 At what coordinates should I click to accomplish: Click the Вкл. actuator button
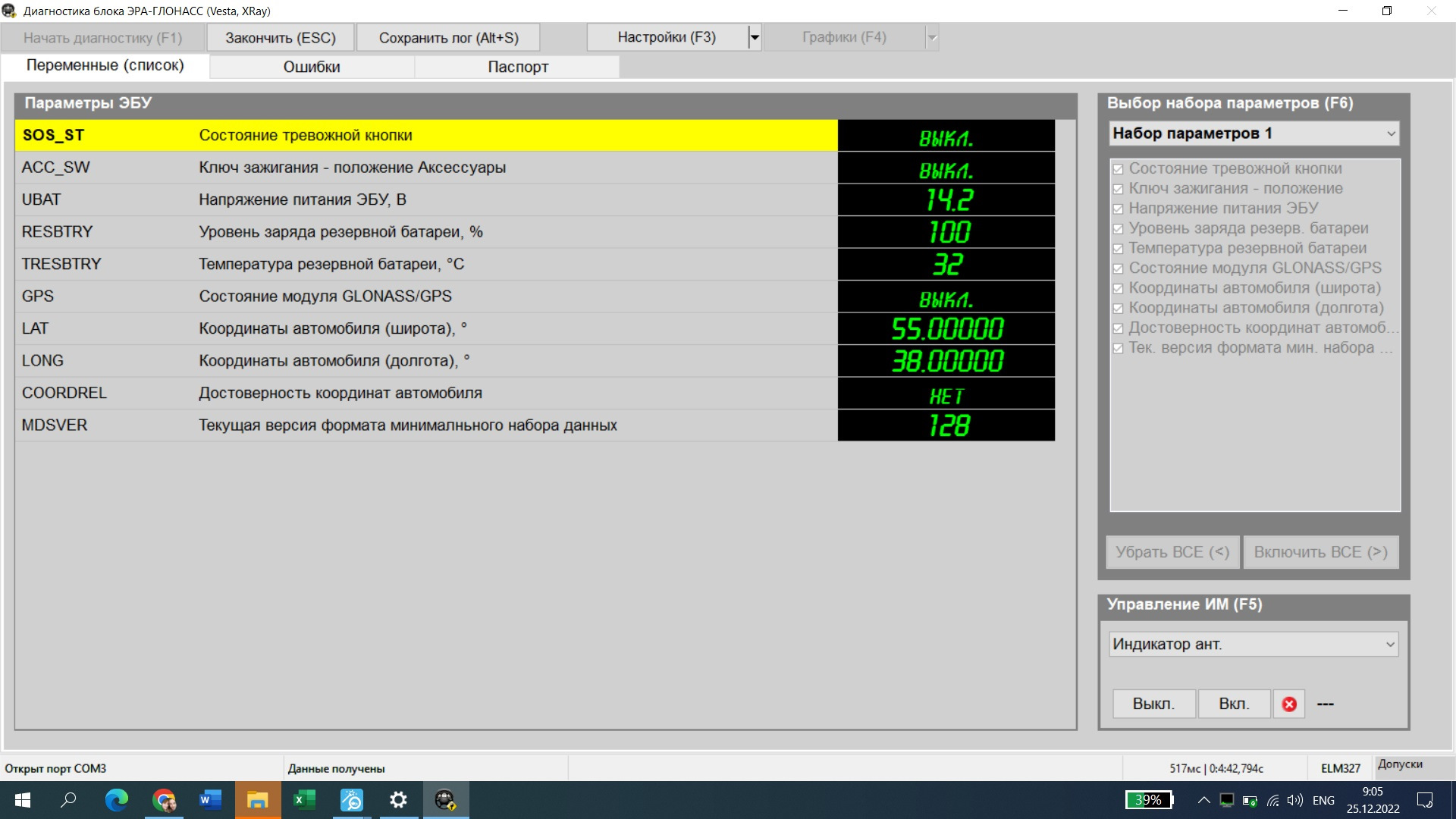[x=1234, y=704]
